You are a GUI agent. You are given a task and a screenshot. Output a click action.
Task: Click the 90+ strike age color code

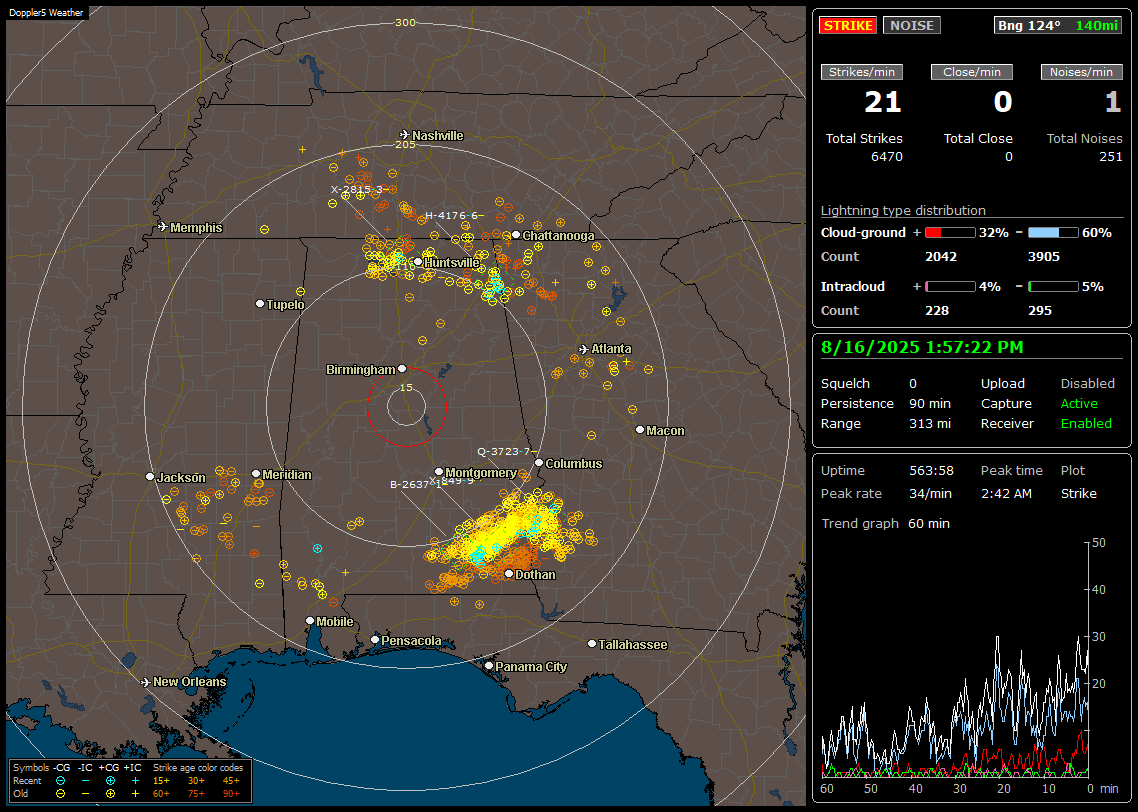pos(231,794)
